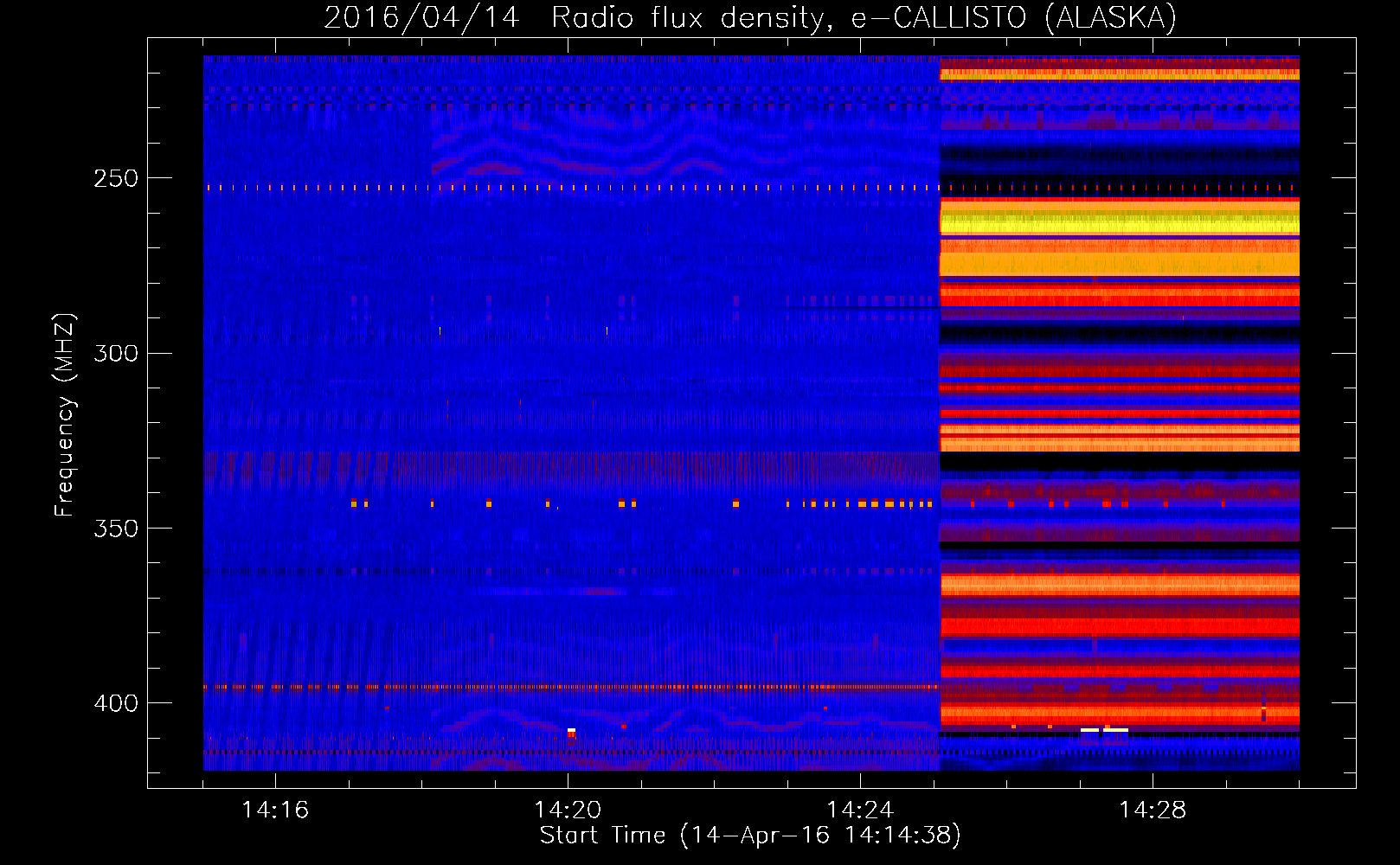Click the 14:16 time tick label
This screenshot has height=865, width=1400.
pyautogui.click(x=275, y=810)
